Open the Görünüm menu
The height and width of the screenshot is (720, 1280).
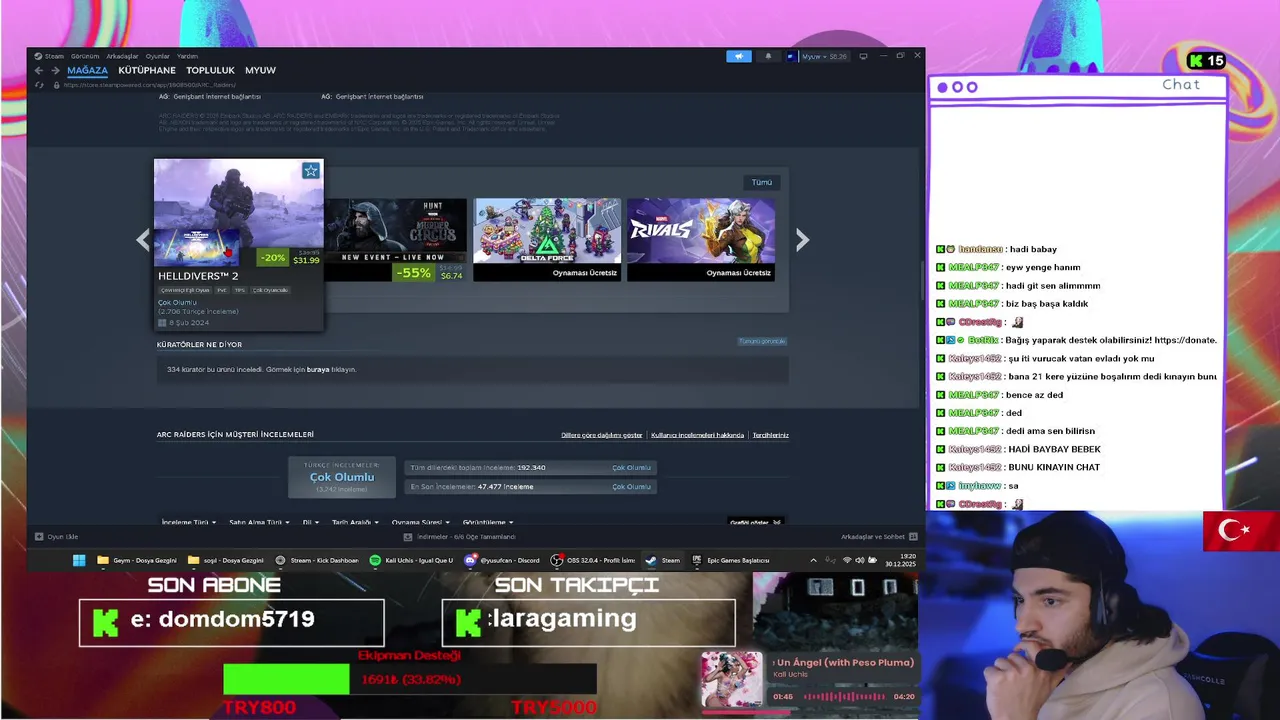85,56
